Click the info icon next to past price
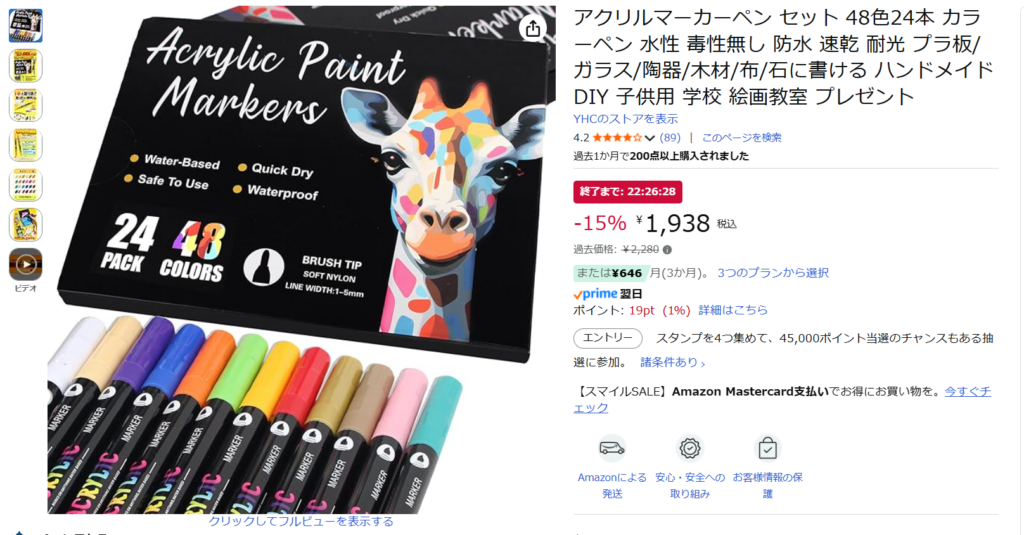1024x535 pixels. 667,250
